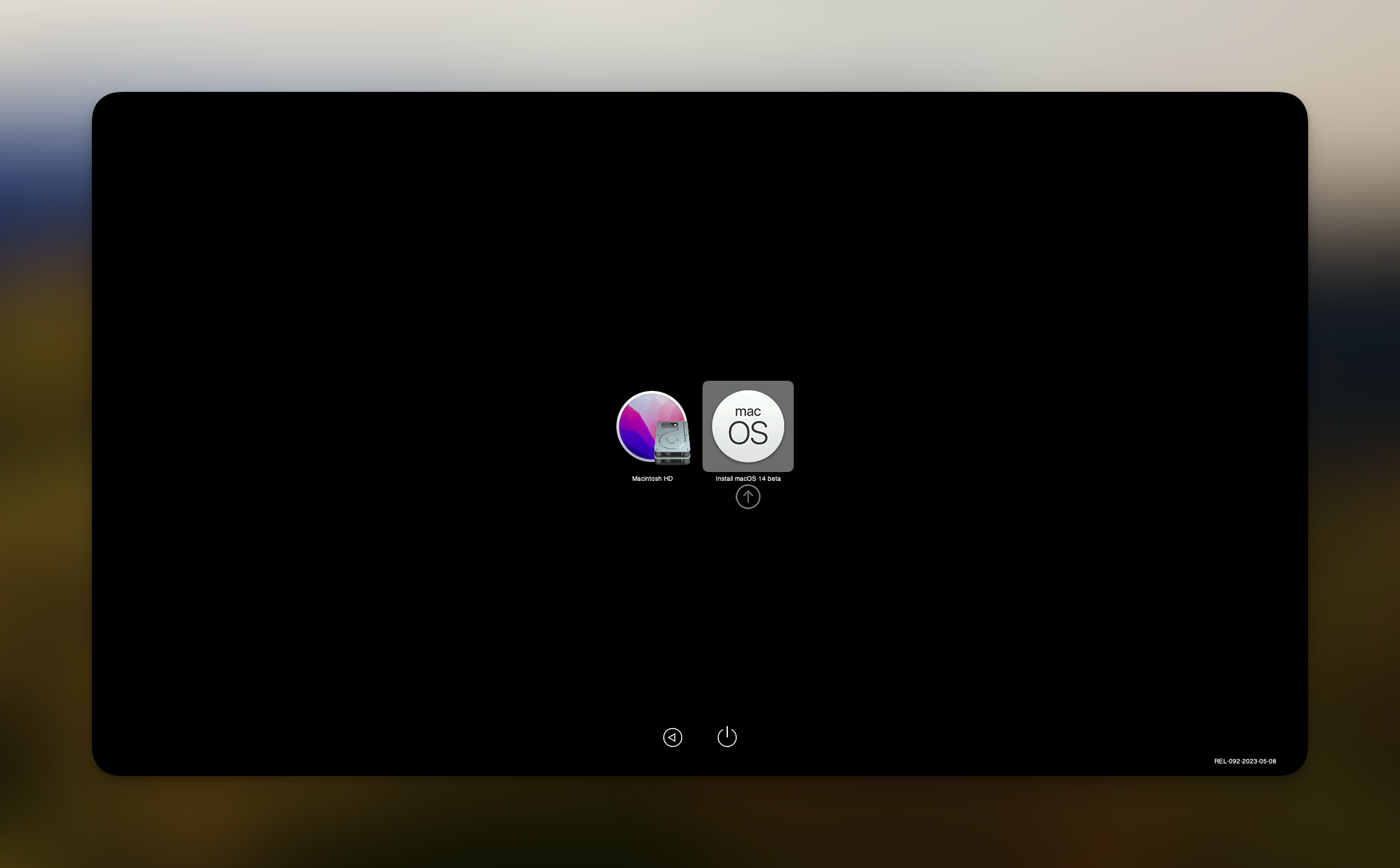Select the Macintosh HD startup disk icon
This screenshot has width=1400, height=868.
(x=653, y=427)
